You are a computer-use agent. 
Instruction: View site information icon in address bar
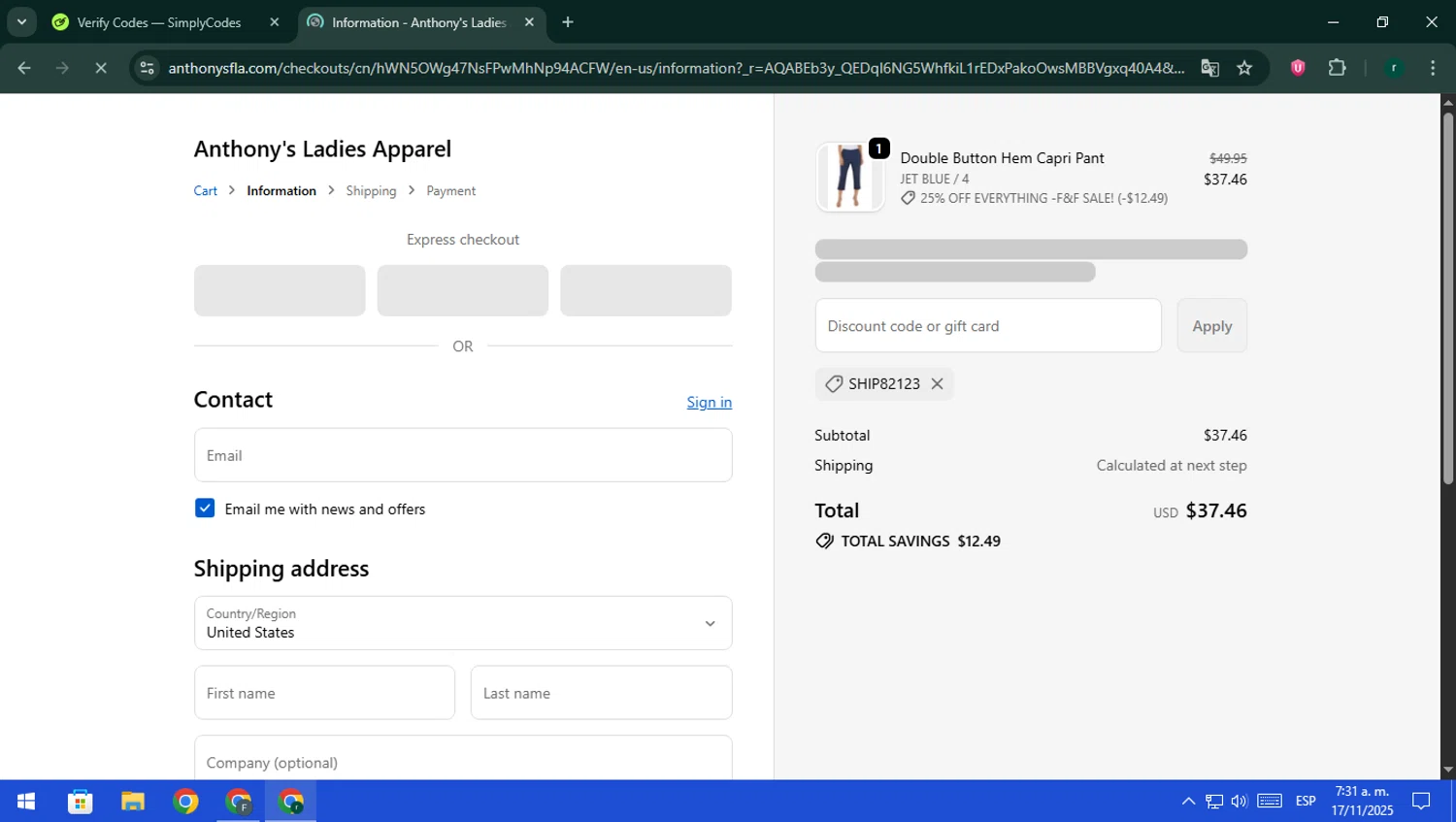click(x=147, y=68)
